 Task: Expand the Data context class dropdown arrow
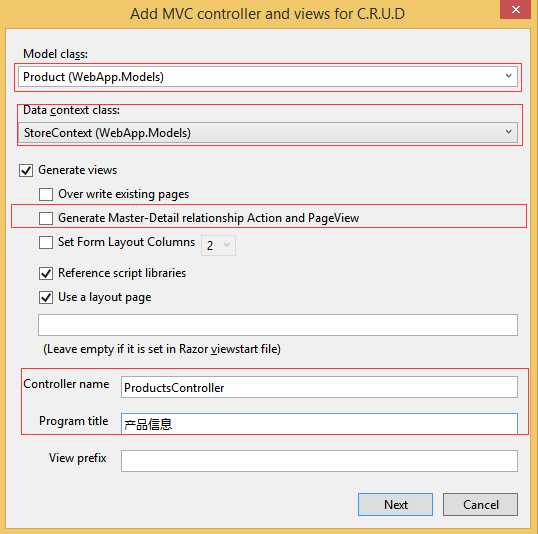pyautogui.click(x=508, y=132)
